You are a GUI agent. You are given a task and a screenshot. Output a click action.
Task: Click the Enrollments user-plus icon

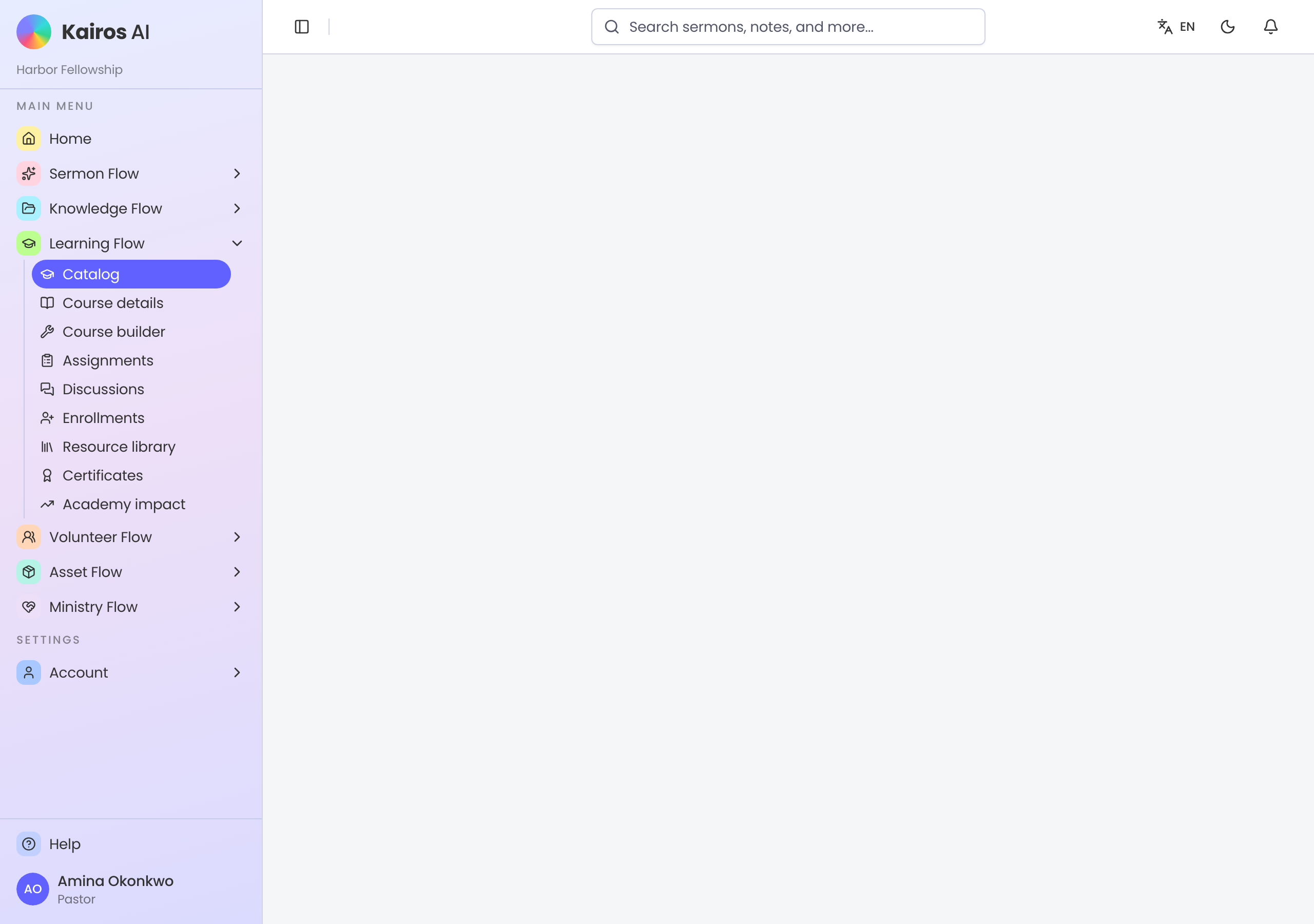coord(47,418)
